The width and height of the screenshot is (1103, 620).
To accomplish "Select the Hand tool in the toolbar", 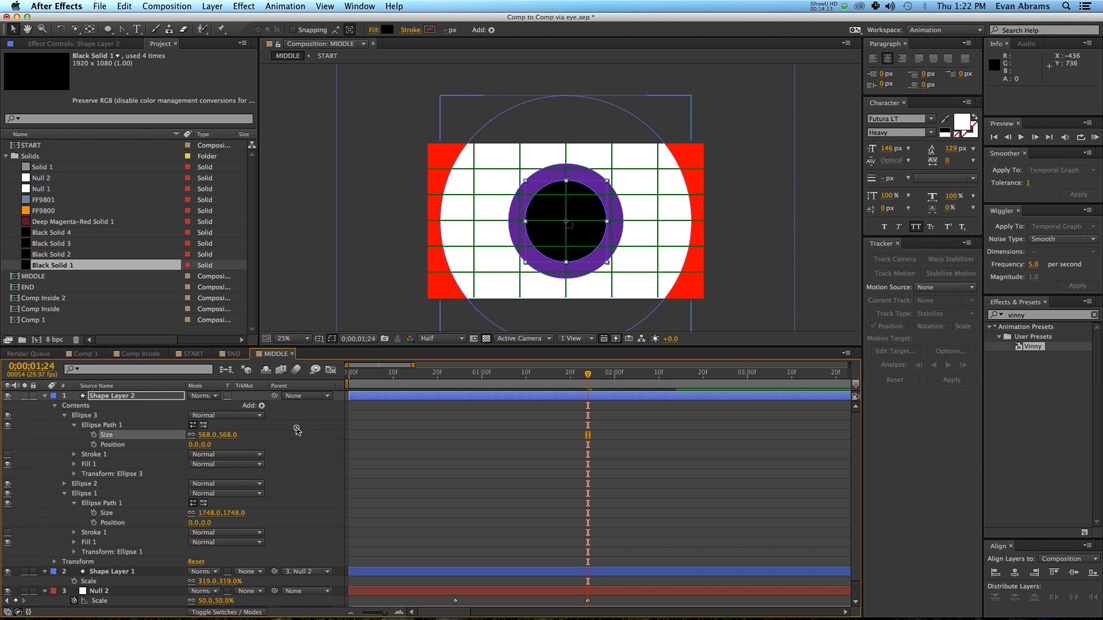I will tap(28, 30).
